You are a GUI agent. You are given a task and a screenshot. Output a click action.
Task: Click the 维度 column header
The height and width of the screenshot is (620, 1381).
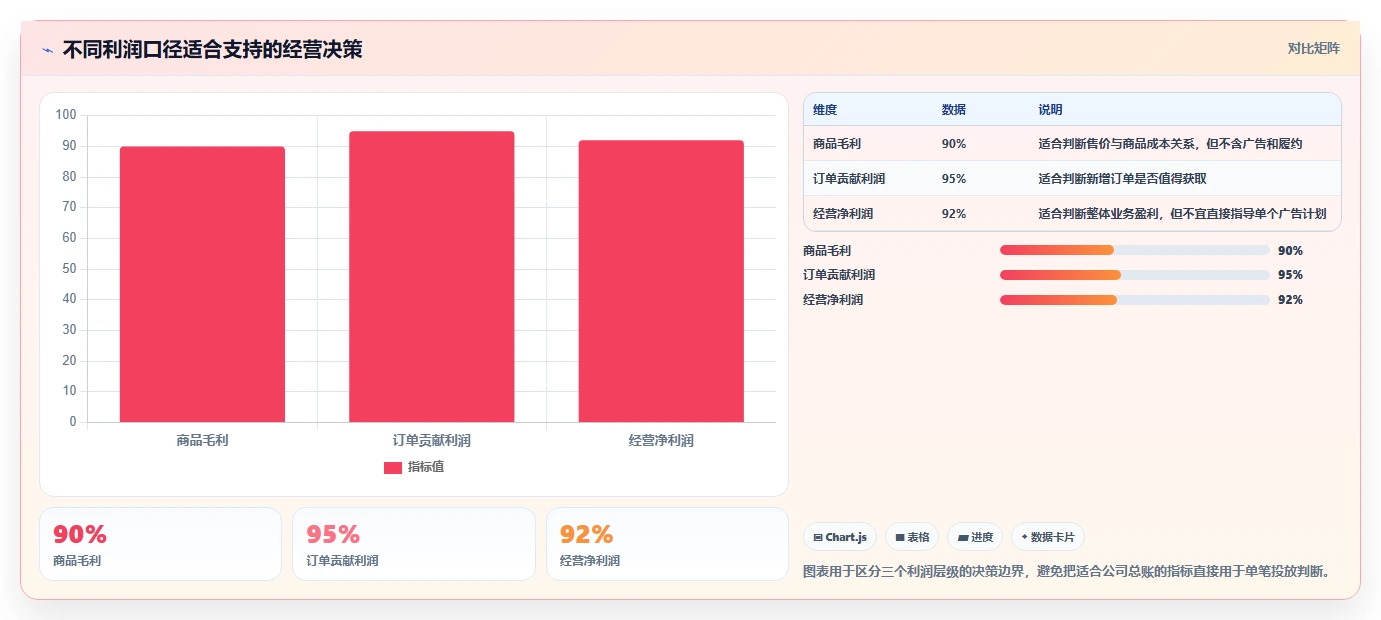point(825,109)
